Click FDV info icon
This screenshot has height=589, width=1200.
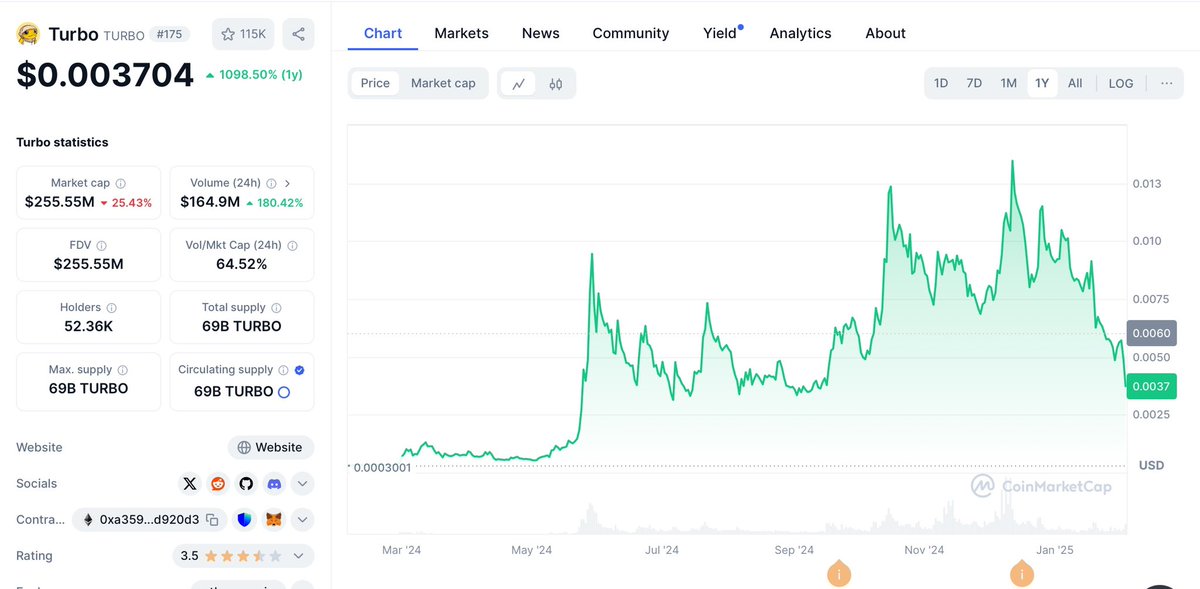click(101, 246)
